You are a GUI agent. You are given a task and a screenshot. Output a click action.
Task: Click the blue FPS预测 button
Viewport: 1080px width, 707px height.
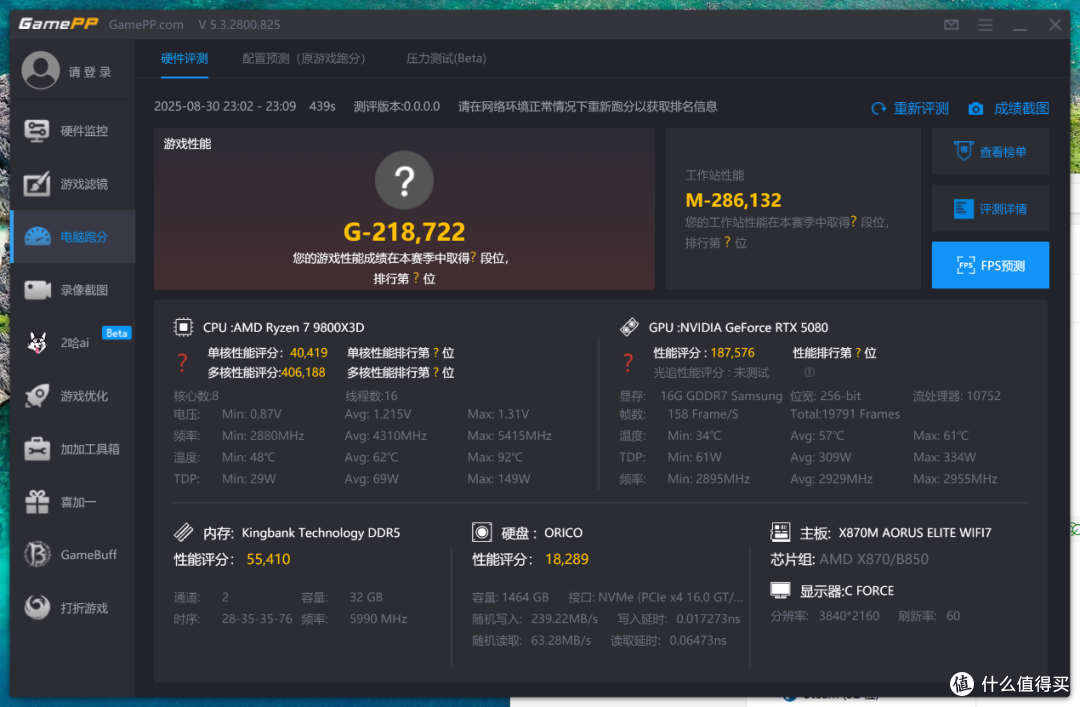(990, 265)
